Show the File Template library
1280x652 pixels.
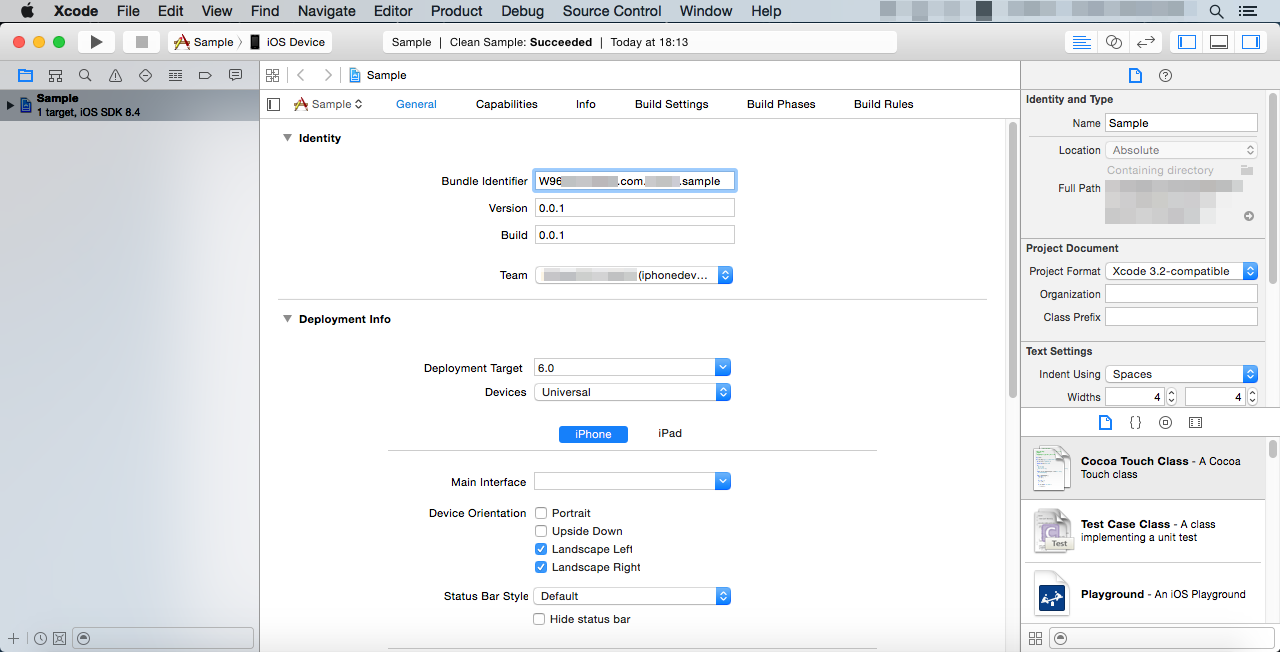click(x=1105, y=423)
